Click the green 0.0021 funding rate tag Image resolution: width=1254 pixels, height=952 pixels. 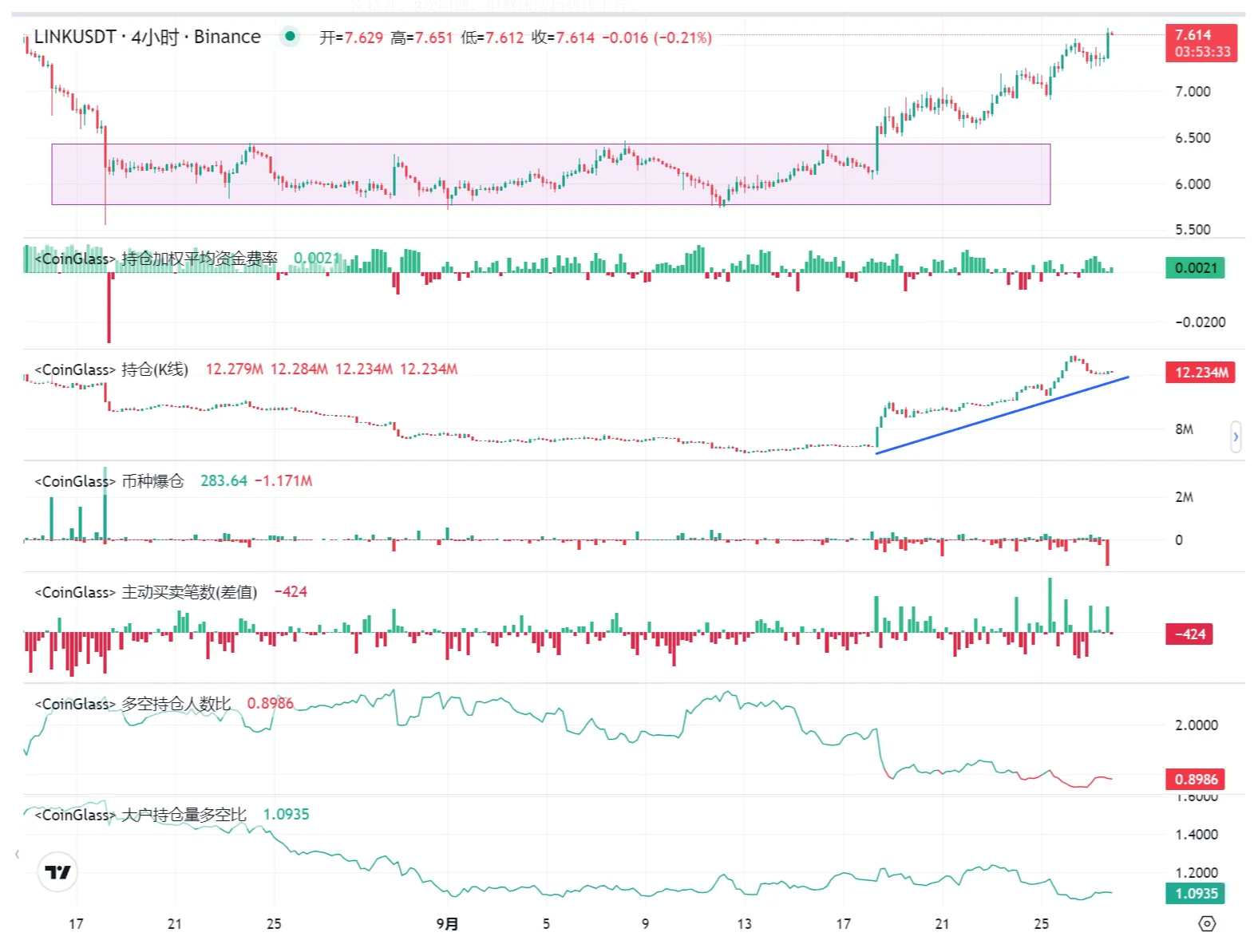pos(1195,268)
